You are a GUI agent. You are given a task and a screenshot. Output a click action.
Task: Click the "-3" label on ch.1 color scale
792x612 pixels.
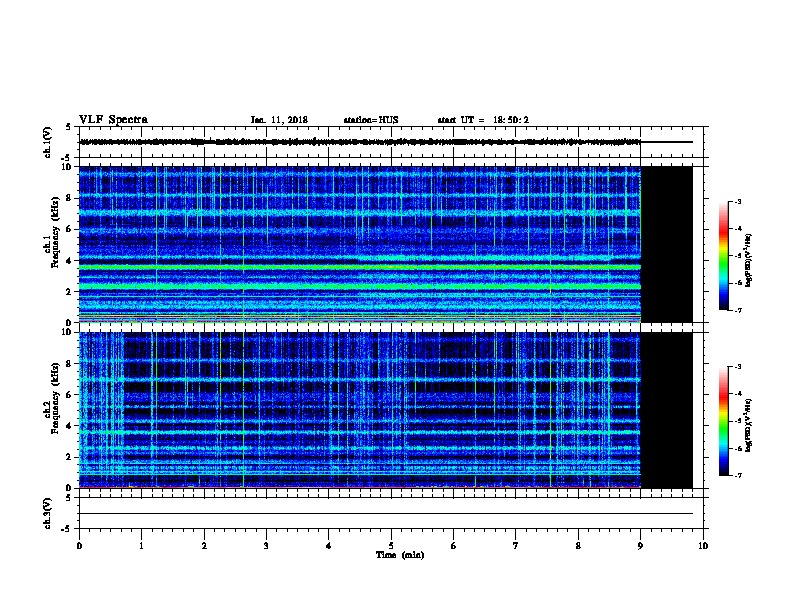pos(738,202)
